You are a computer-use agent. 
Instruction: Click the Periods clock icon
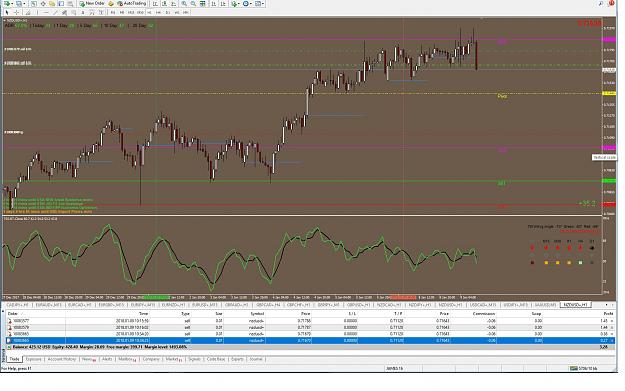[246, 4]
